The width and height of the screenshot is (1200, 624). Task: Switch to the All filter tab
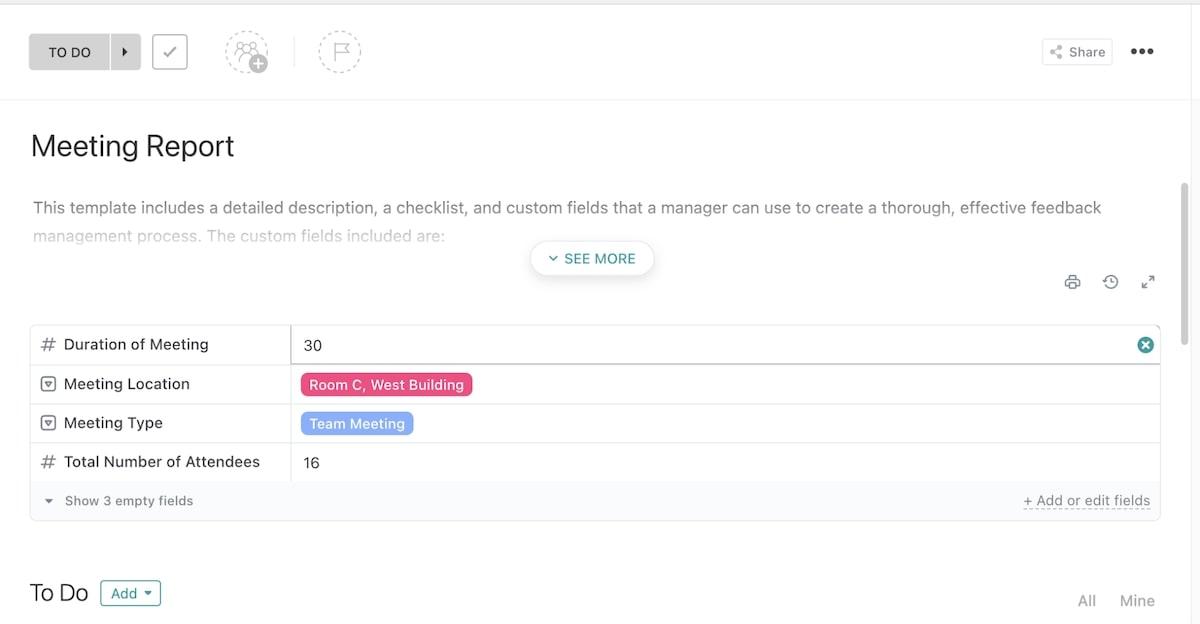(x=1087, y=601)
